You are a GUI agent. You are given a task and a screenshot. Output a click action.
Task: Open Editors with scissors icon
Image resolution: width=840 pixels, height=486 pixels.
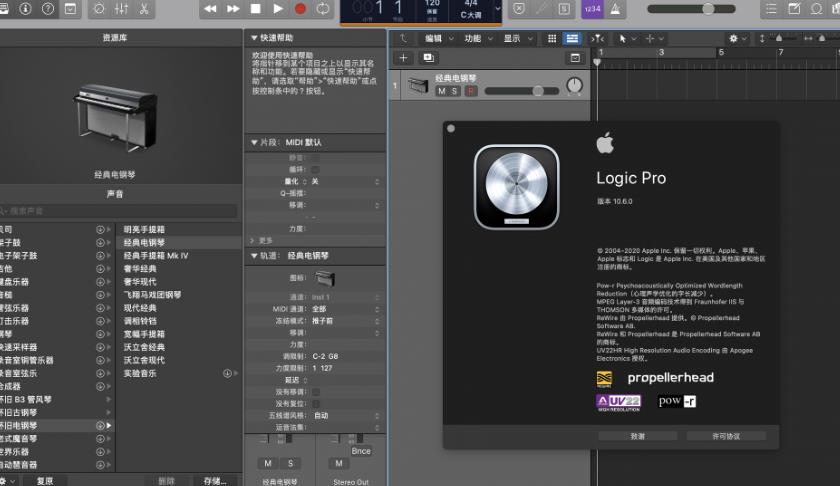click(144, 9)
